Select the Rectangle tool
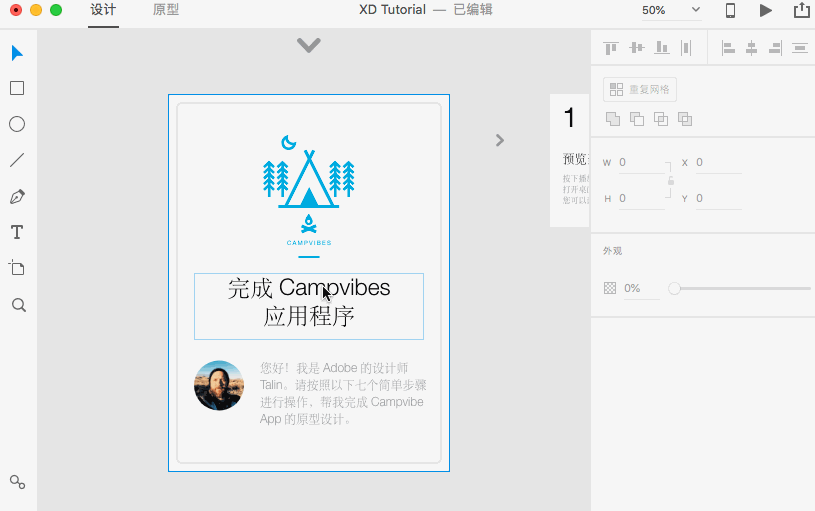Screen dimensions: 815x511 (17, 88)
